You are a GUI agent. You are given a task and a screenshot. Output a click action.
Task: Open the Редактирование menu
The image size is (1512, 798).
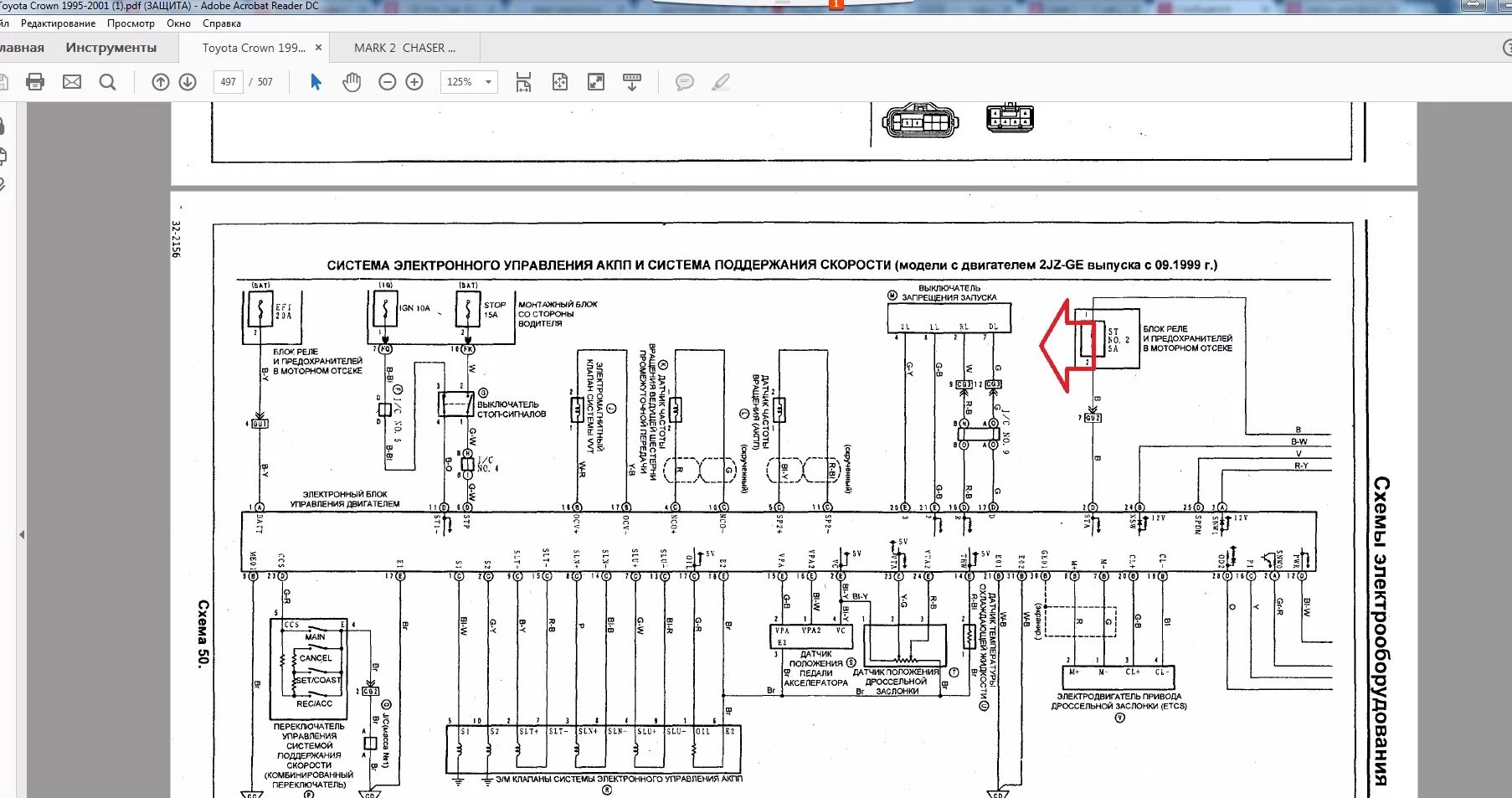(x=58, y=23)
